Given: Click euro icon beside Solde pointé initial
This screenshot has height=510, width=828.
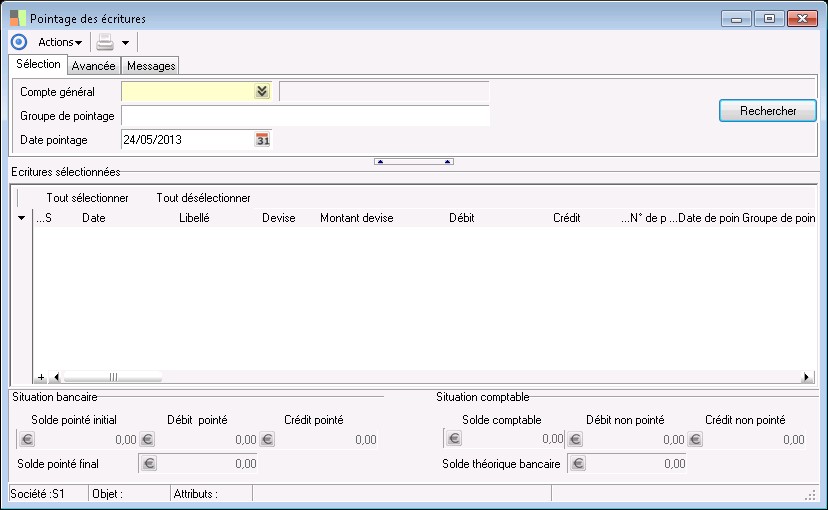Looking at the screenshot, I should pos(27,439).
